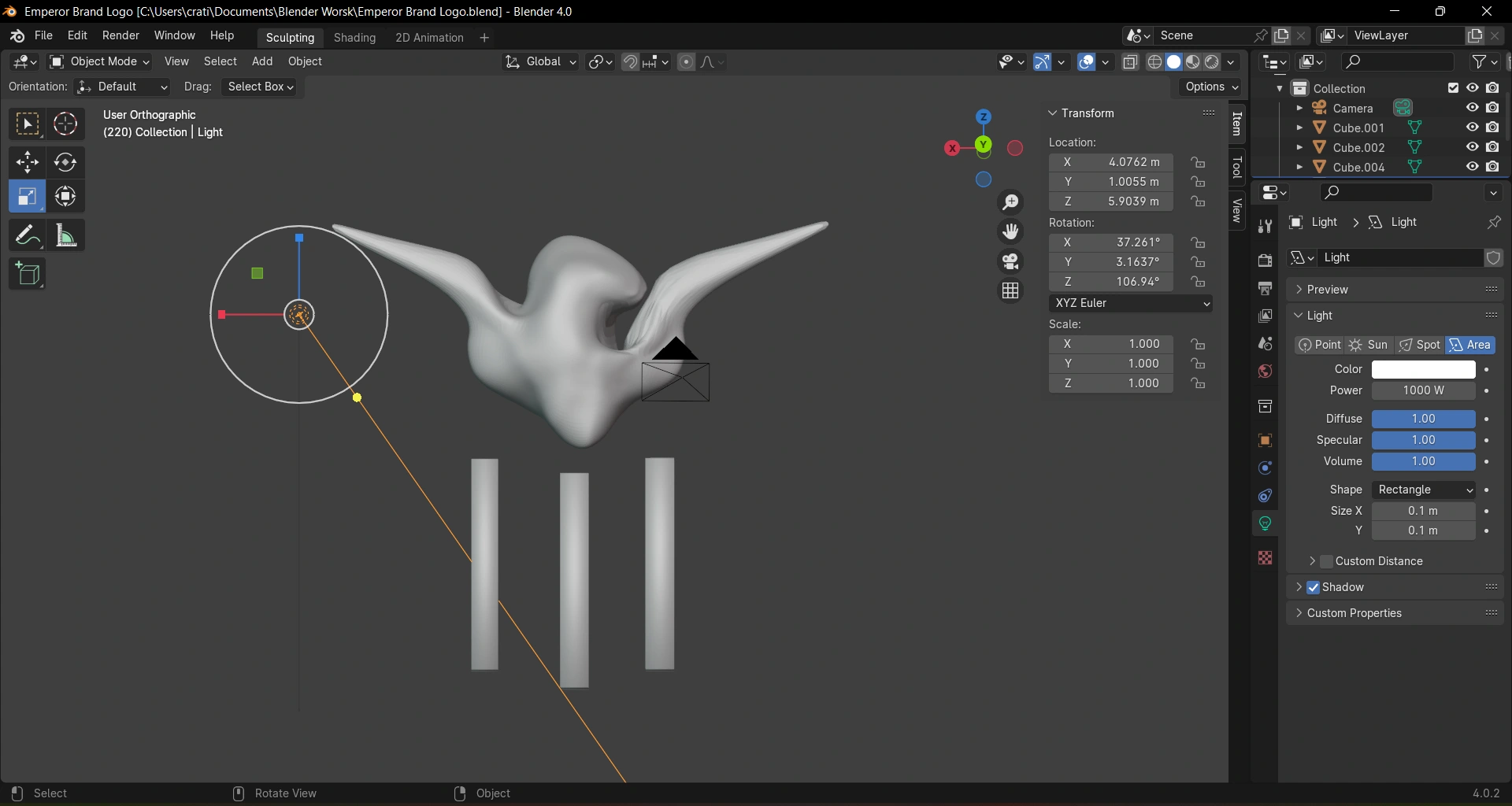Click the light Color swatch
This screenshot has height=806, width=1512.
pyautogui.click(x=1423, y=370)
